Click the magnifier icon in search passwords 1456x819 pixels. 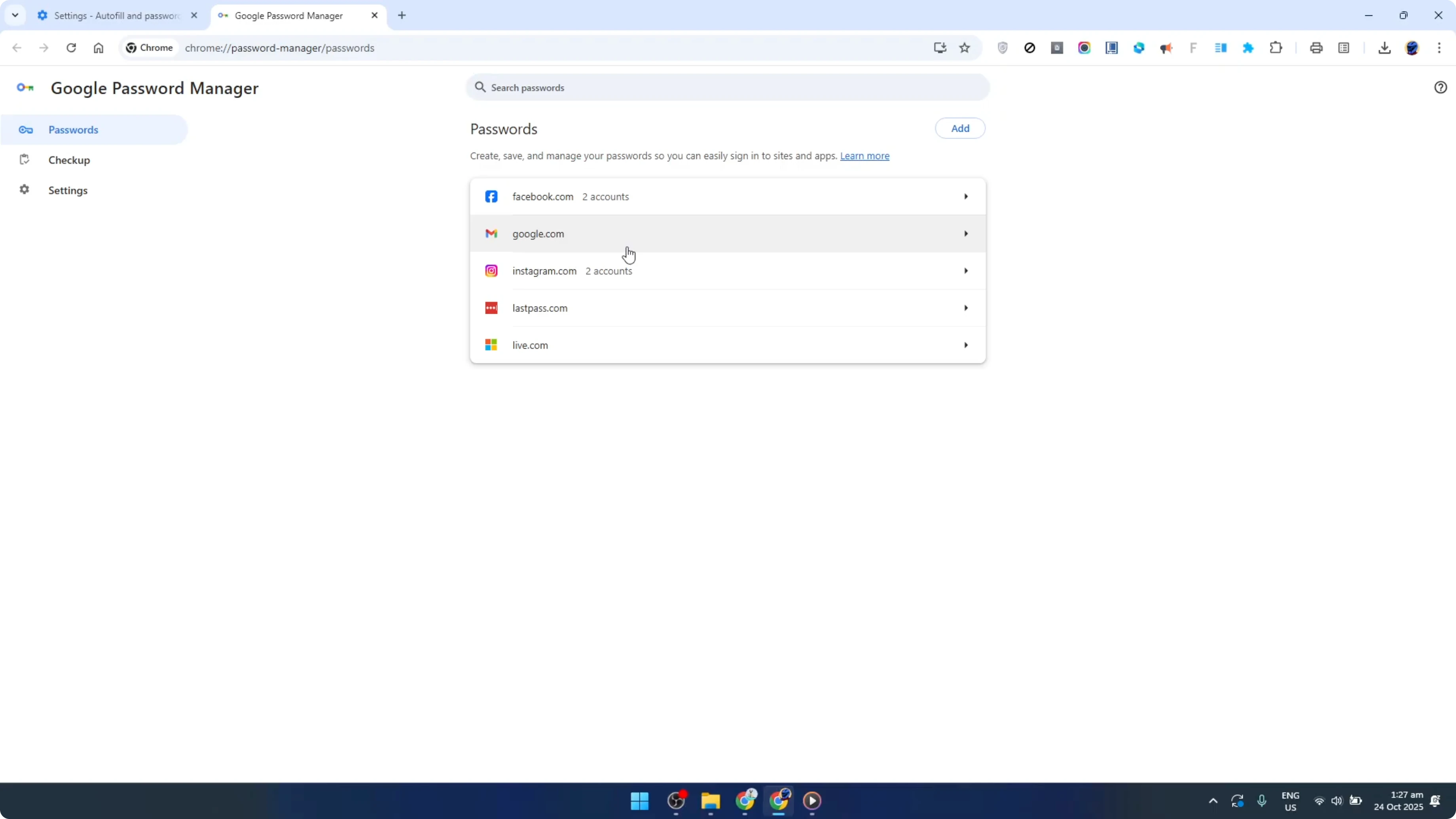pos(480,87)
